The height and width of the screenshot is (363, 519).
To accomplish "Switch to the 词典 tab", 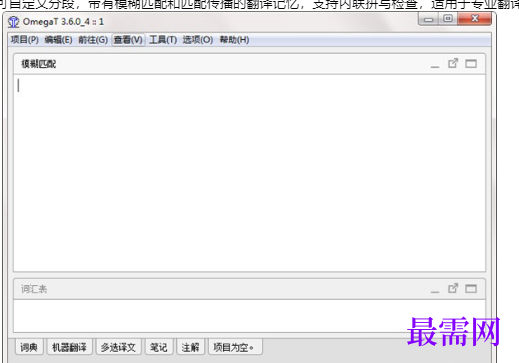I will click(29, 347).
